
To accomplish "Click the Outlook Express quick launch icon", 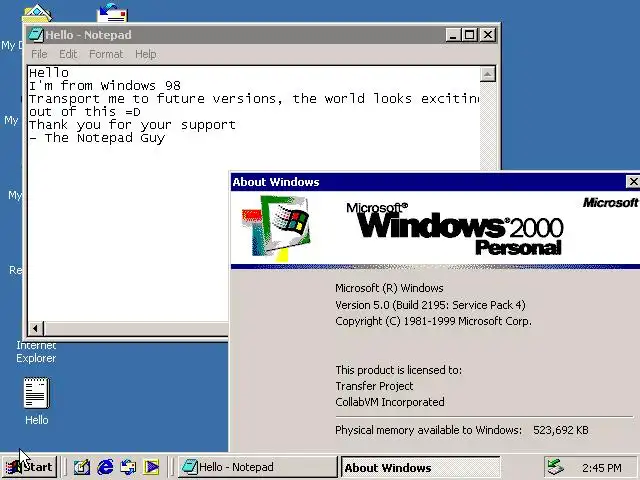I will [128, 467].
